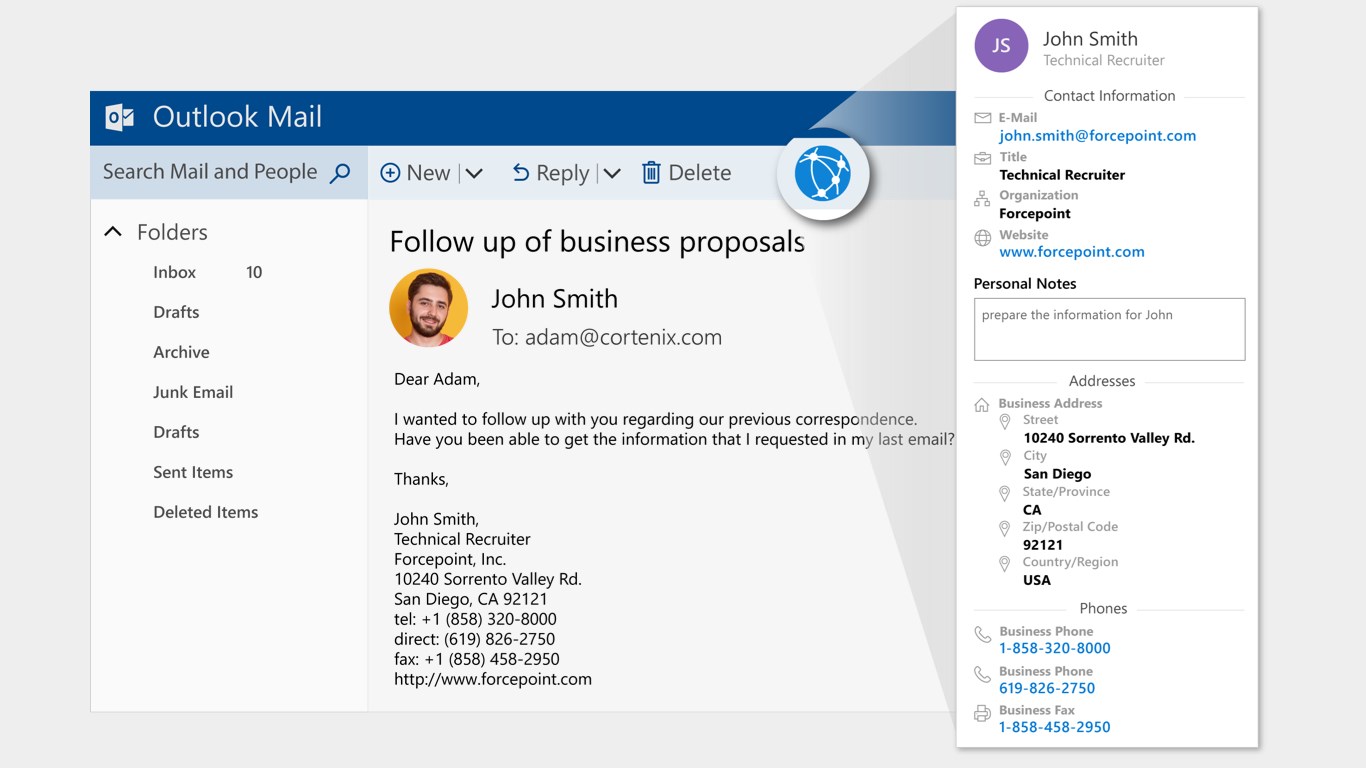Click the Business Fax printer icon
1366x768 pixels.
click(982, 713)
